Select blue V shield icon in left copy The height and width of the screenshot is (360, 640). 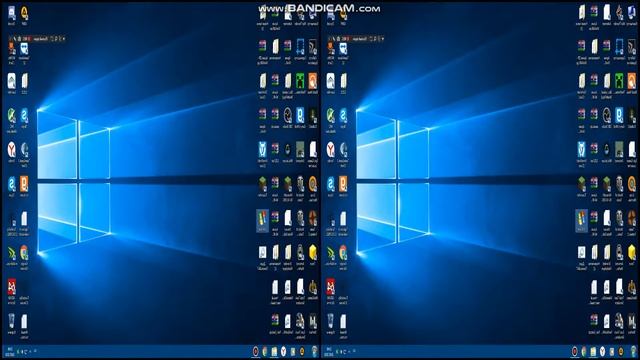click(262, 150)
